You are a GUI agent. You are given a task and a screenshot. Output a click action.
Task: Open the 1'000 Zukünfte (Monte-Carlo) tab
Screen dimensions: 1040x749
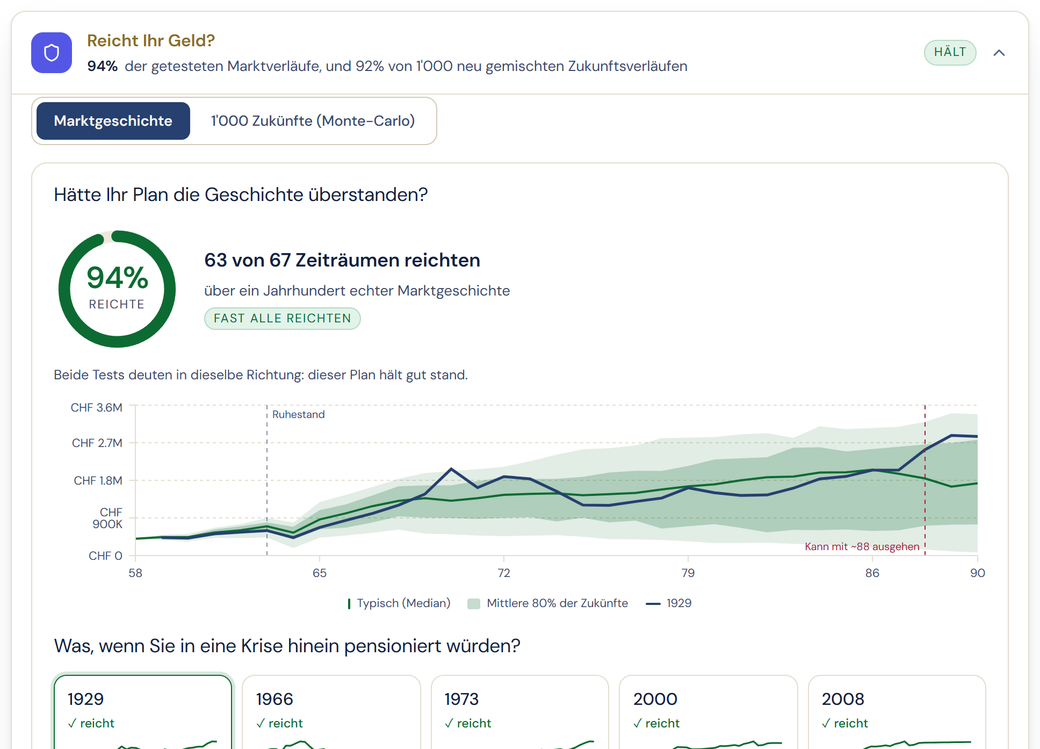coord(312,121)
